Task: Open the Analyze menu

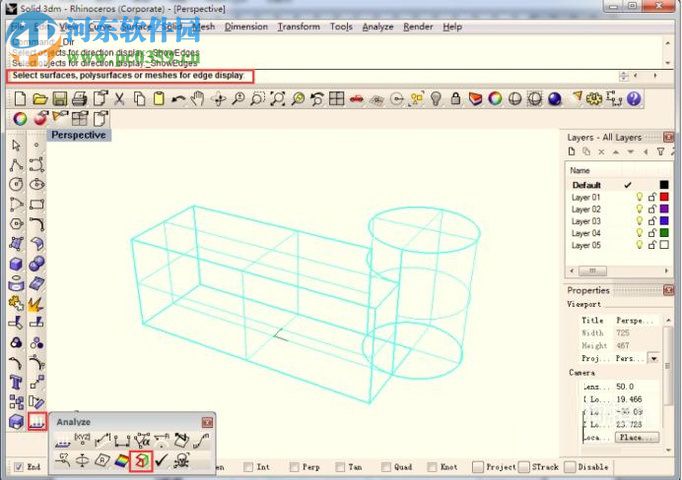Action: point(378,27)
